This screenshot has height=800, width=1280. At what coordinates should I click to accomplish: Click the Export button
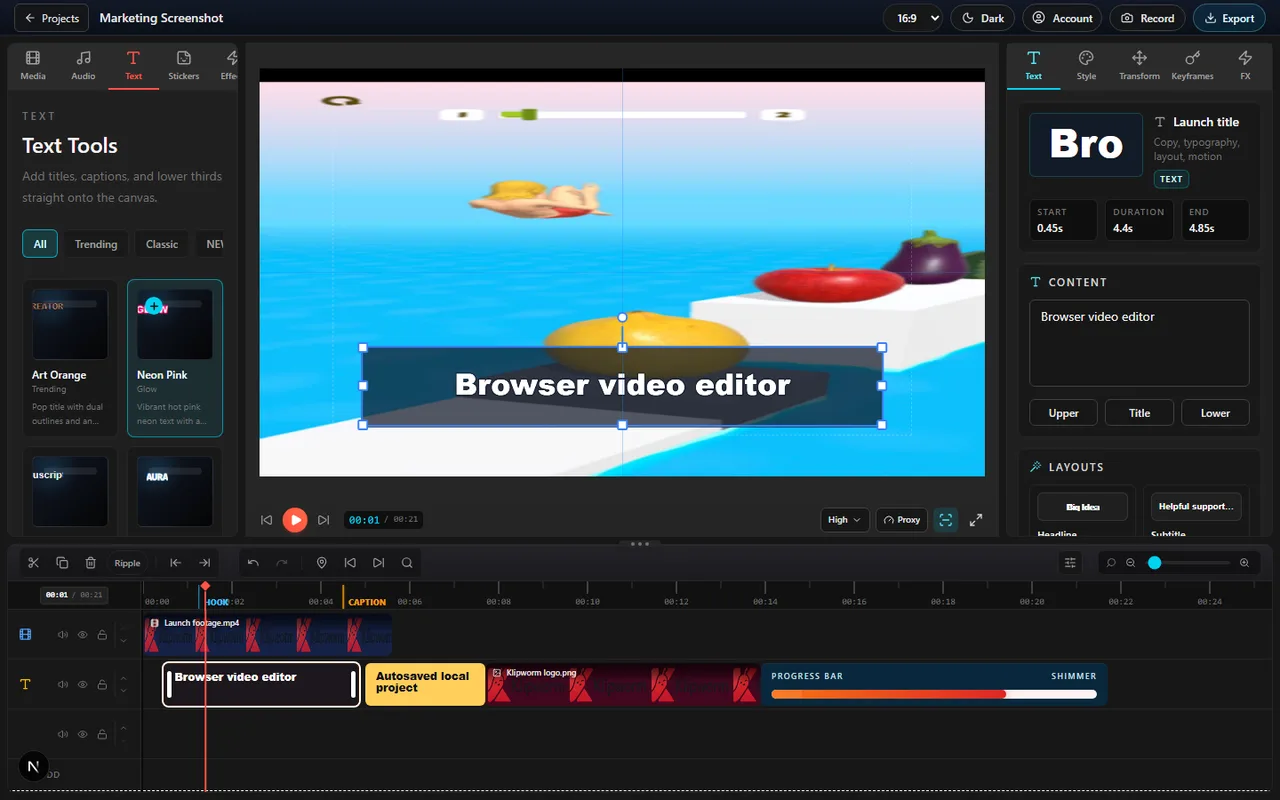coord(1229,18)
